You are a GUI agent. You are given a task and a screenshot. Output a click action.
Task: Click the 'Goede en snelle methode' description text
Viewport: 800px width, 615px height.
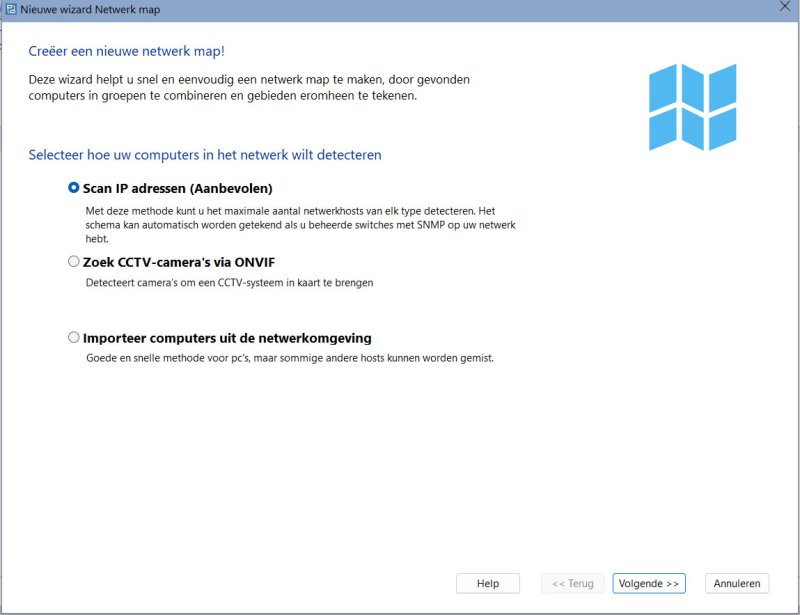point(290,358)
